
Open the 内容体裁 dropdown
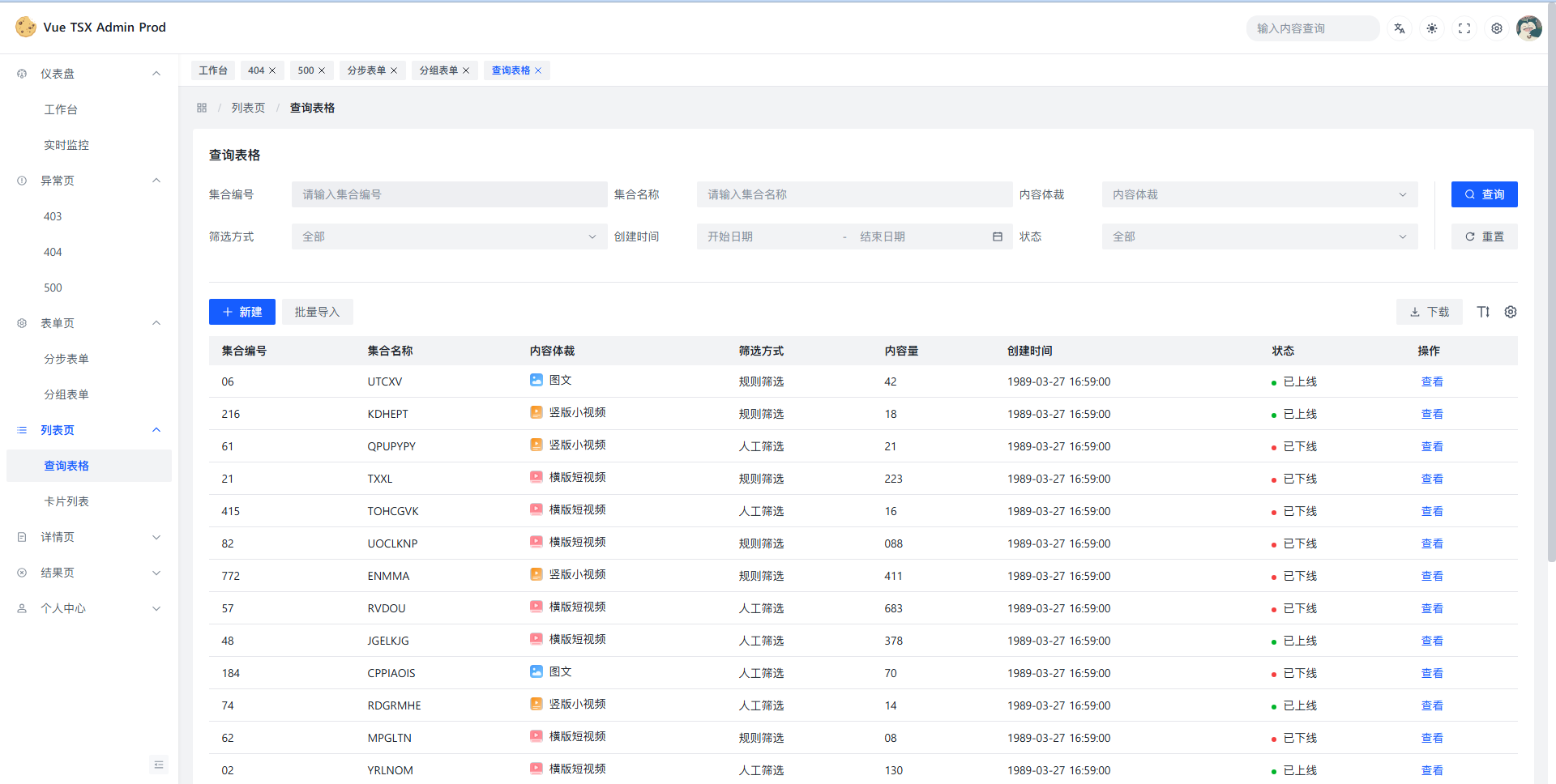point(1259,194)
